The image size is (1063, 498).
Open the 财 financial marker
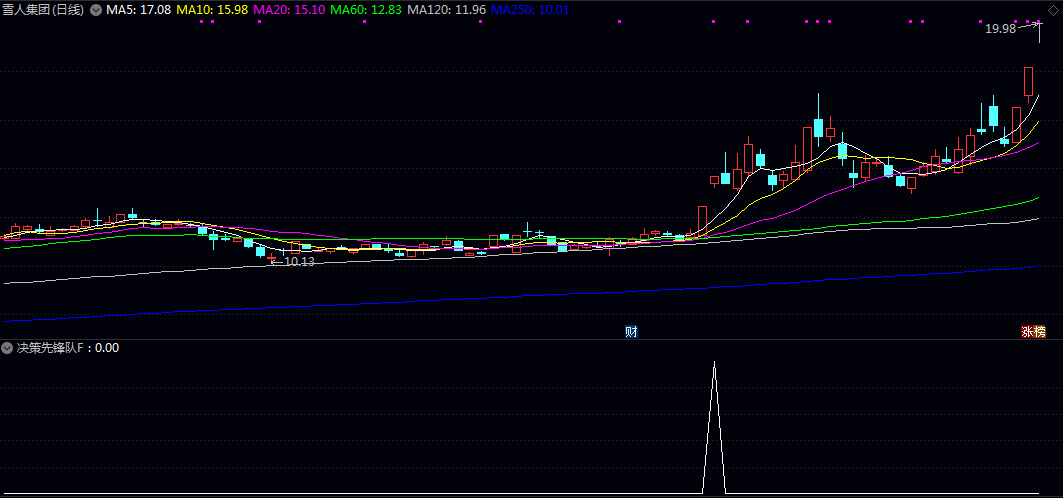click(x=631, y=331)
